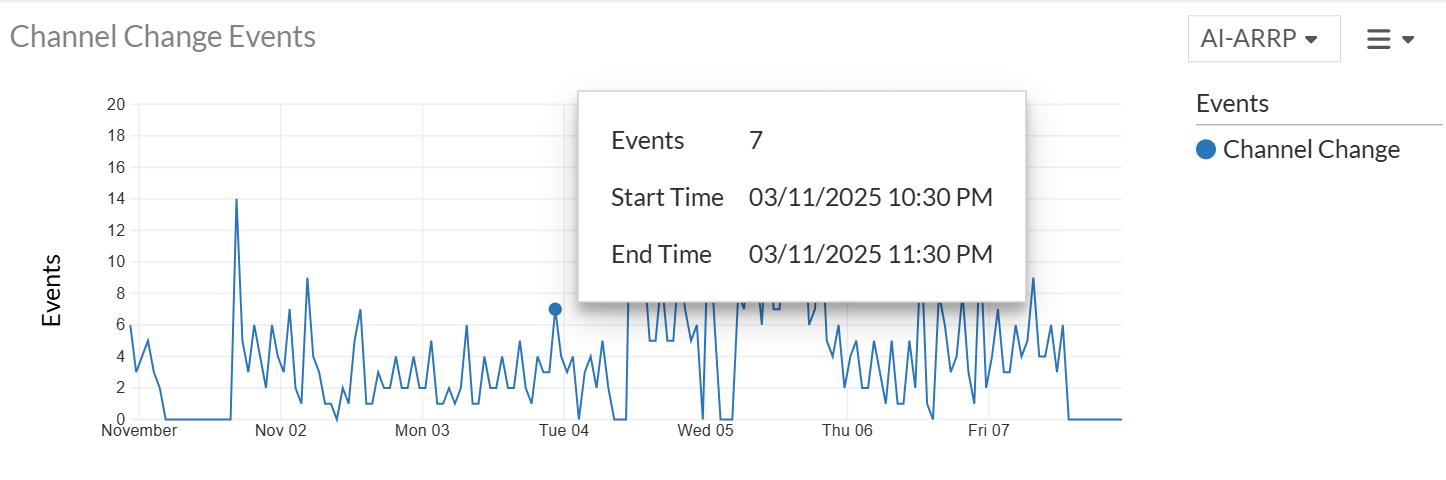1446x480 pixels.
Task: Expand the AI-ARRP dropdown
Action: tap(1264, 39)
